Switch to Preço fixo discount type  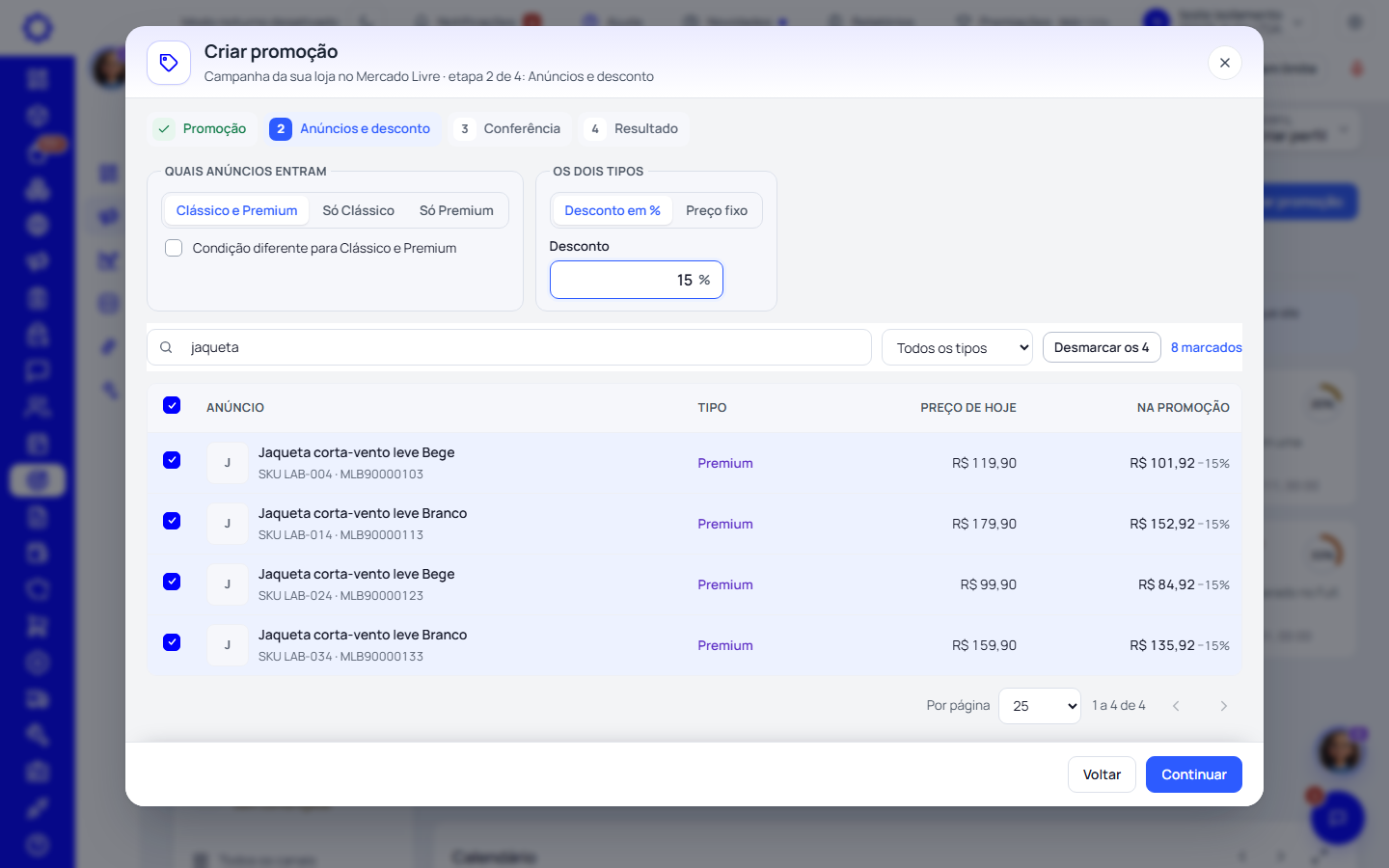tap(717, 210)
